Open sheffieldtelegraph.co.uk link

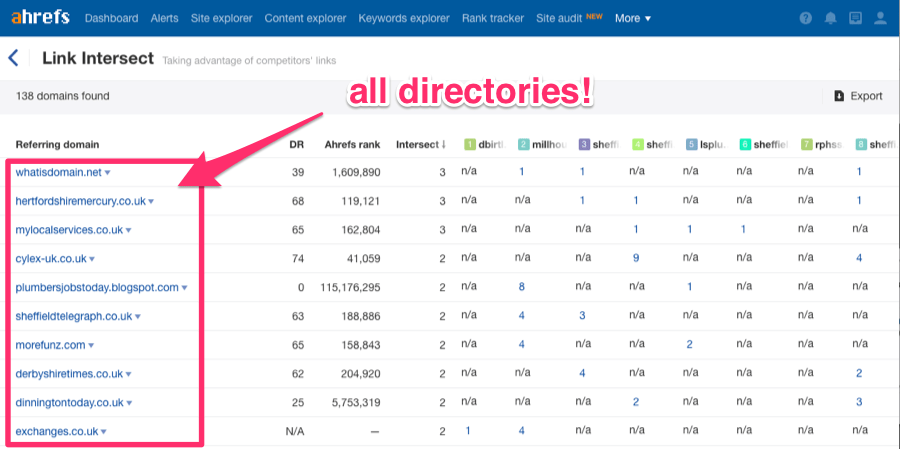click(73, 316)
